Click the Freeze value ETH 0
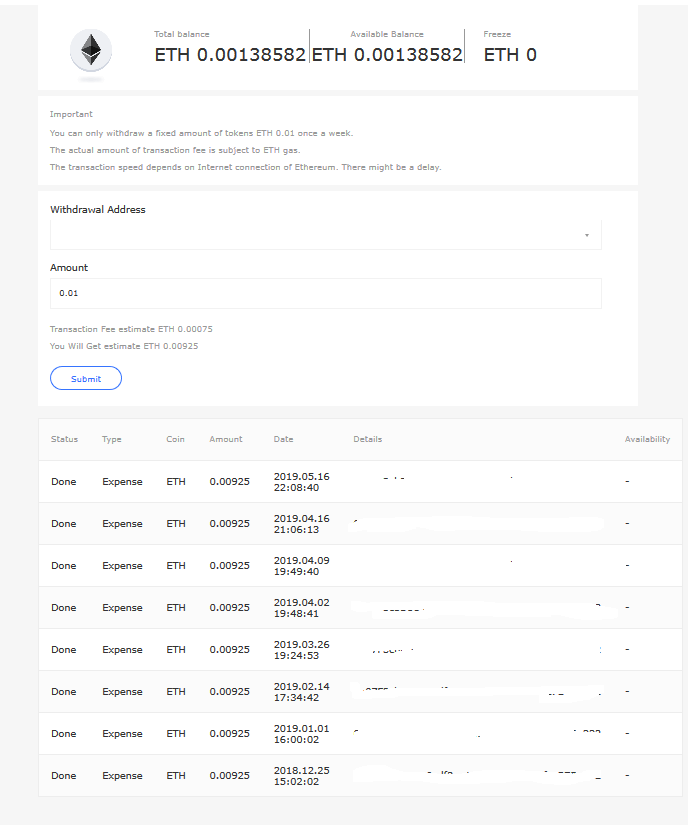 pos(510,55)
